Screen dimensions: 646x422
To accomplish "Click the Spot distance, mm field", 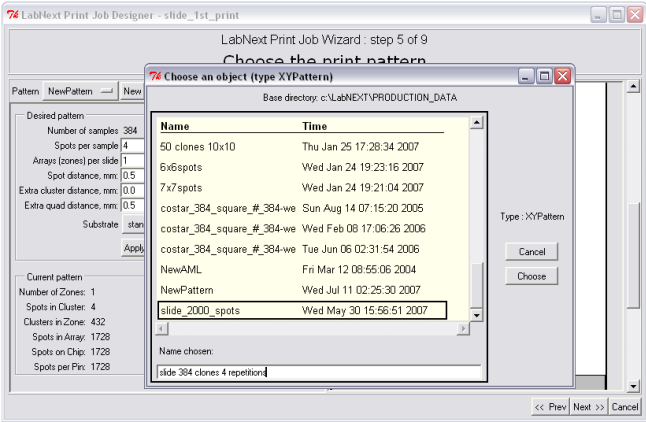I will 133,176.
